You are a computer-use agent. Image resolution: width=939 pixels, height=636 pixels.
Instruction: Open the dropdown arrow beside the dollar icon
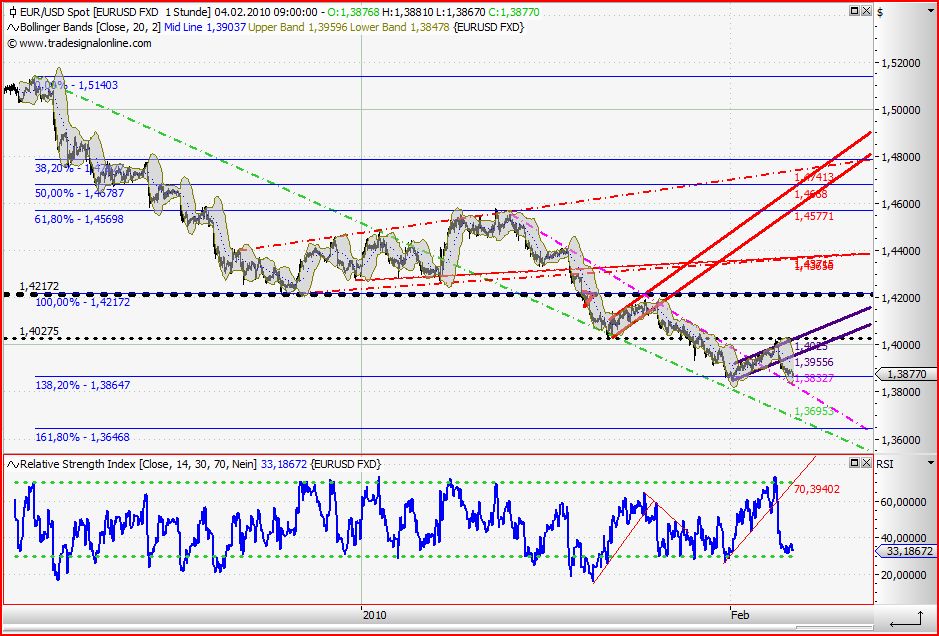pos(930,10)
